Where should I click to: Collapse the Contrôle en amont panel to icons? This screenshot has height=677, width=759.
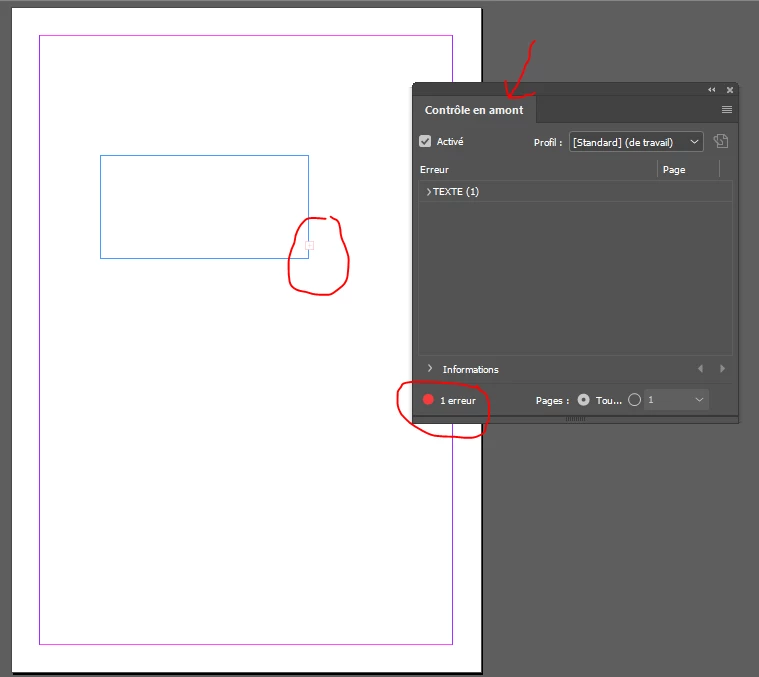coord(711,90)
